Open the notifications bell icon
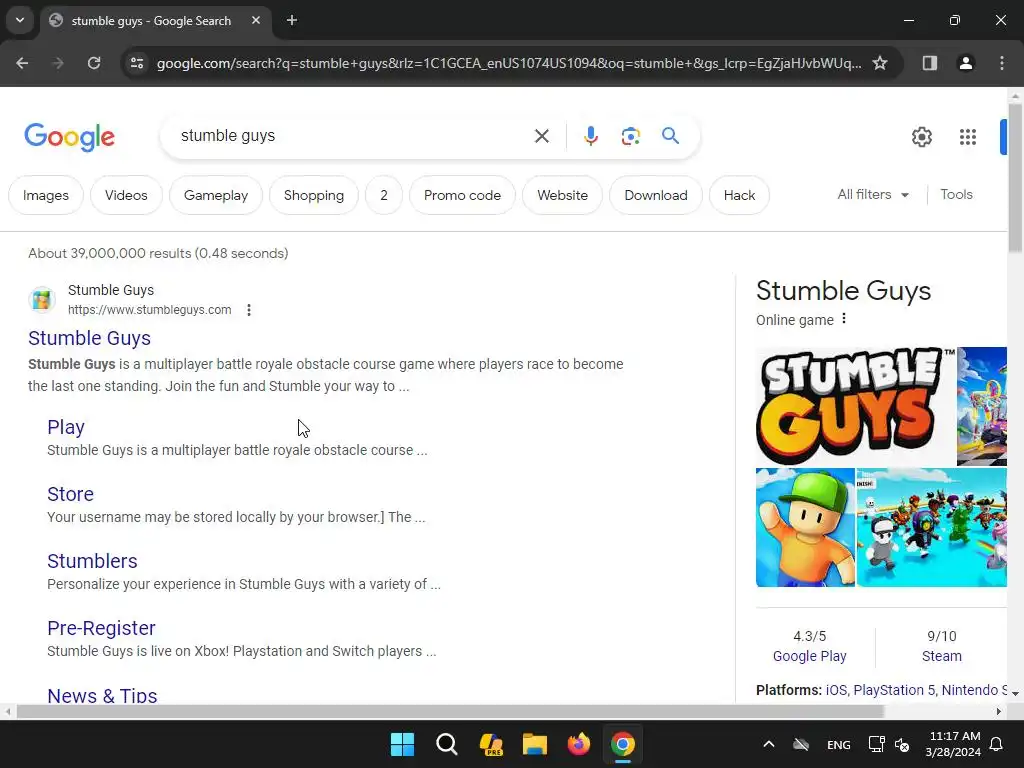Image resolution: width=1024 pixels, height=768 pixels. [997, 744]
